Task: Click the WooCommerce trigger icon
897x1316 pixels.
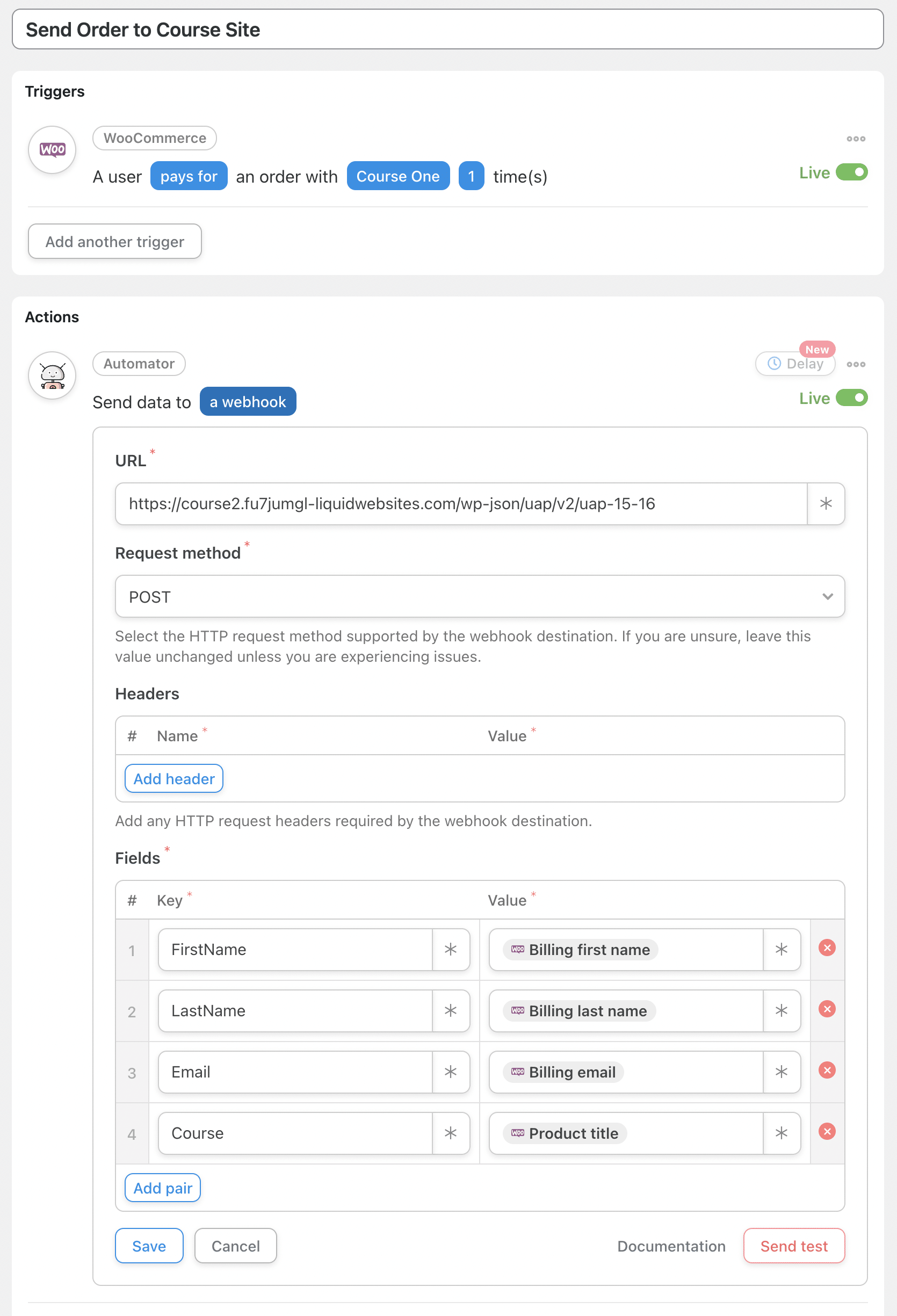Action: [52, 150]
